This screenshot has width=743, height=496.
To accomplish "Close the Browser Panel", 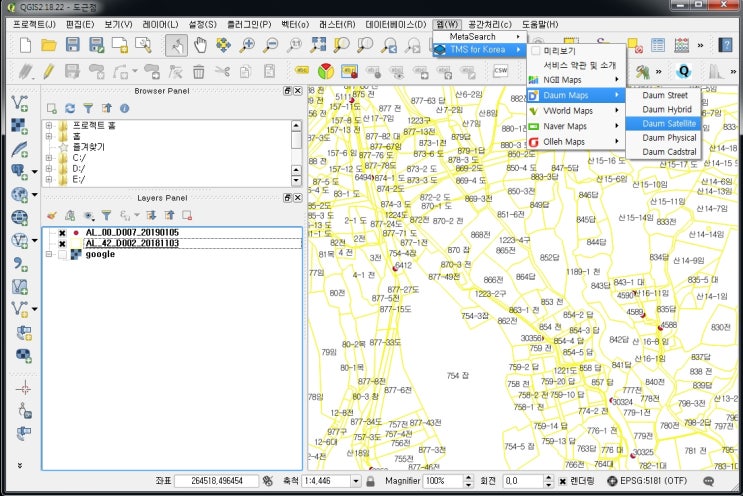I will click(x=298, y=90).
